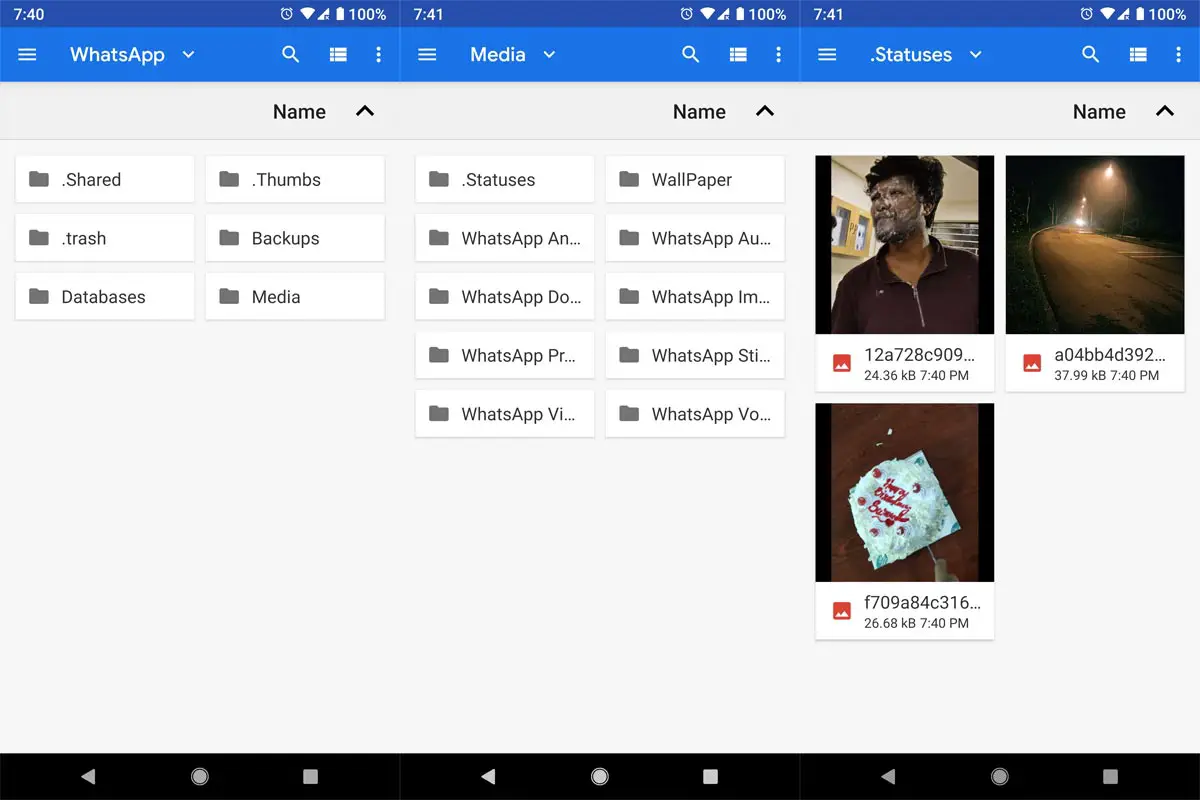This screenshot has height=800, width=1200.
Task: Open the Media folder tile
Action: (x=295, y=297)
